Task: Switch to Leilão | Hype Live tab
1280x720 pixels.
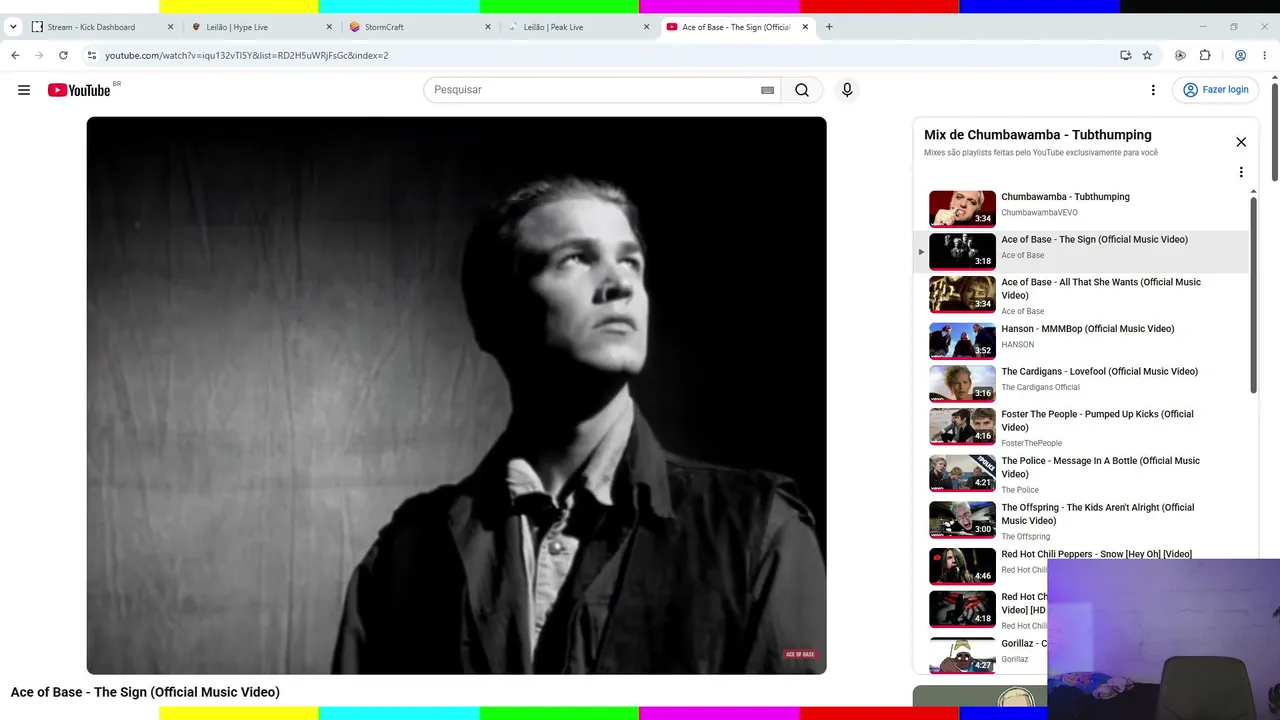Action: tap(261, 27)
